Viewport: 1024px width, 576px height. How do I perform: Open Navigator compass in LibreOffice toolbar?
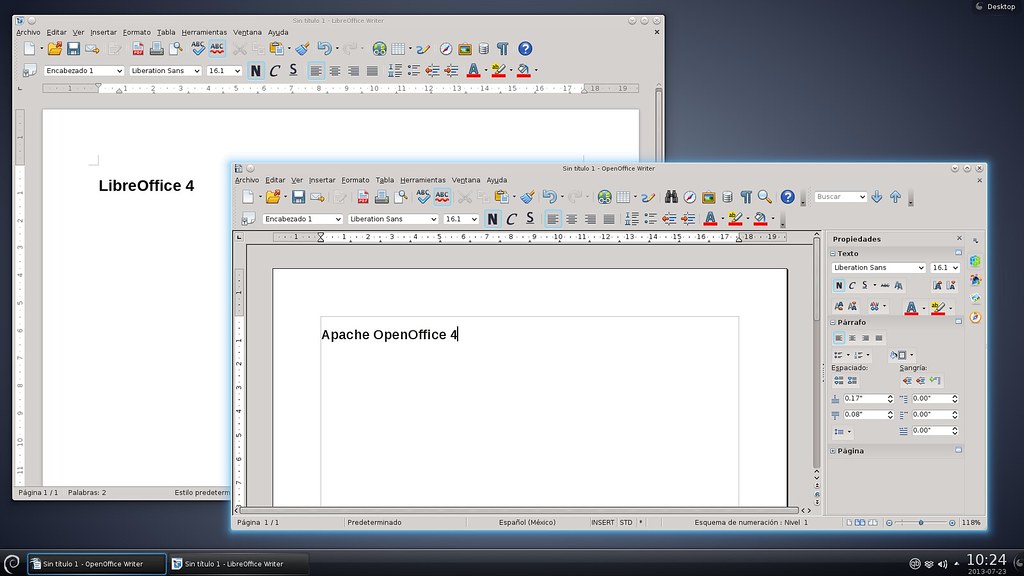446,48
